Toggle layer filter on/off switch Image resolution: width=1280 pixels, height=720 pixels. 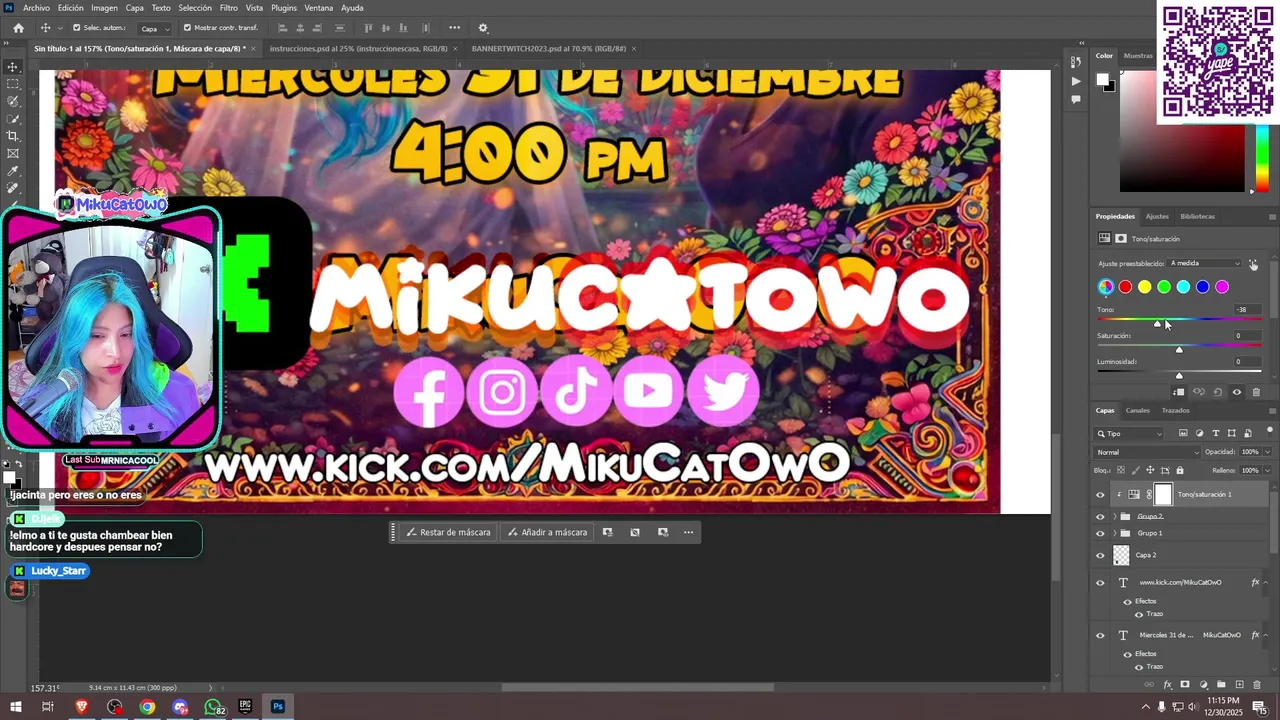pos(1271,431)
